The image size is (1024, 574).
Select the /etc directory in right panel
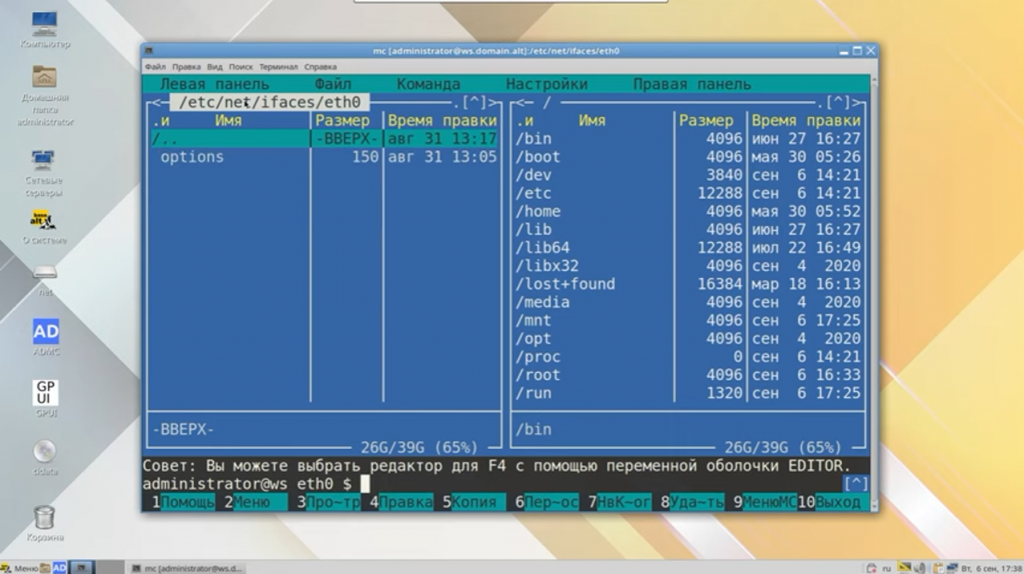click(534, 193)
